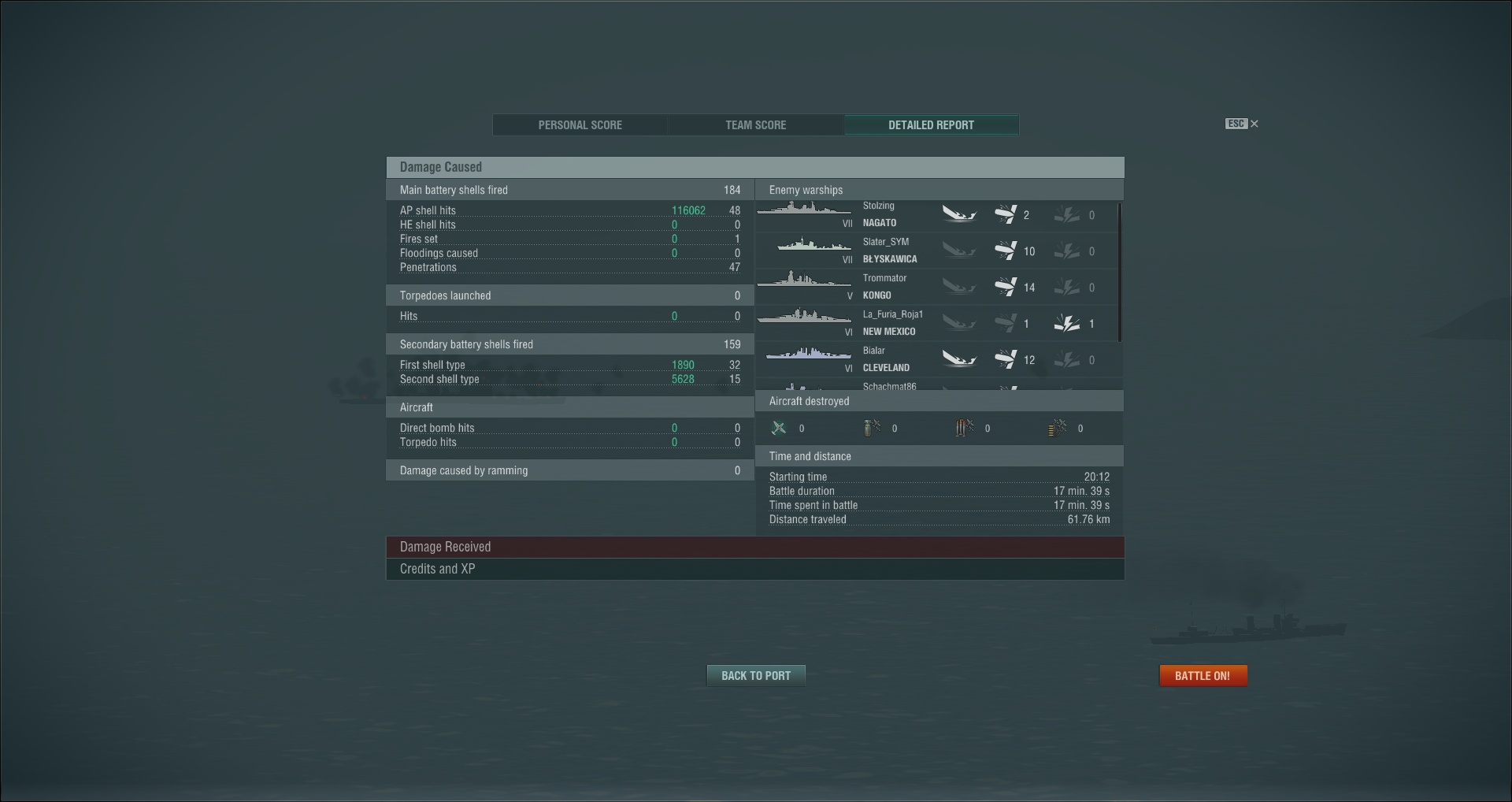
Task: Click the sunk-ship icon in New Mexico row
Action: [959, 323]
